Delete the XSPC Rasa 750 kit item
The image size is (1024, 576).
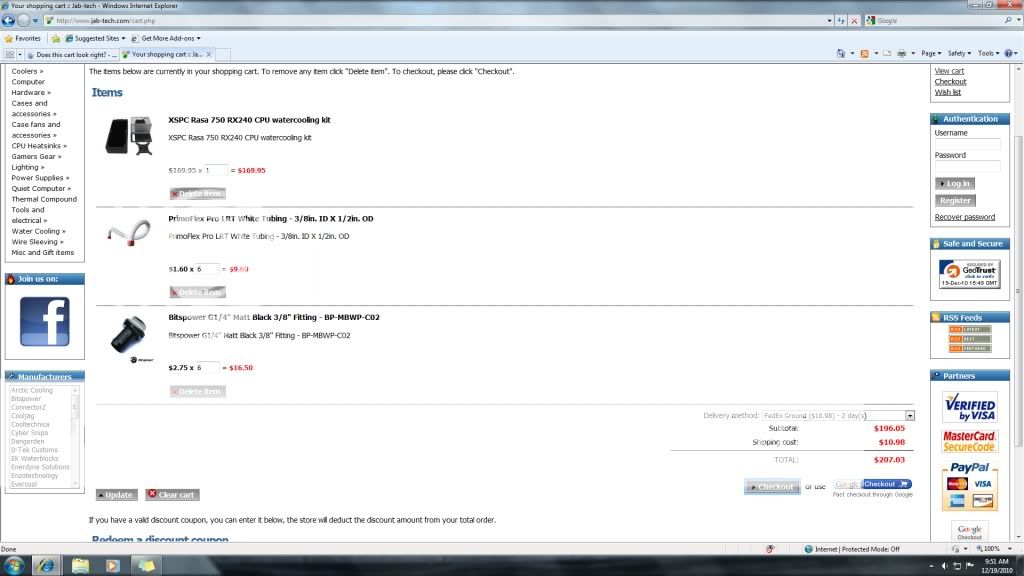[198, 194]
